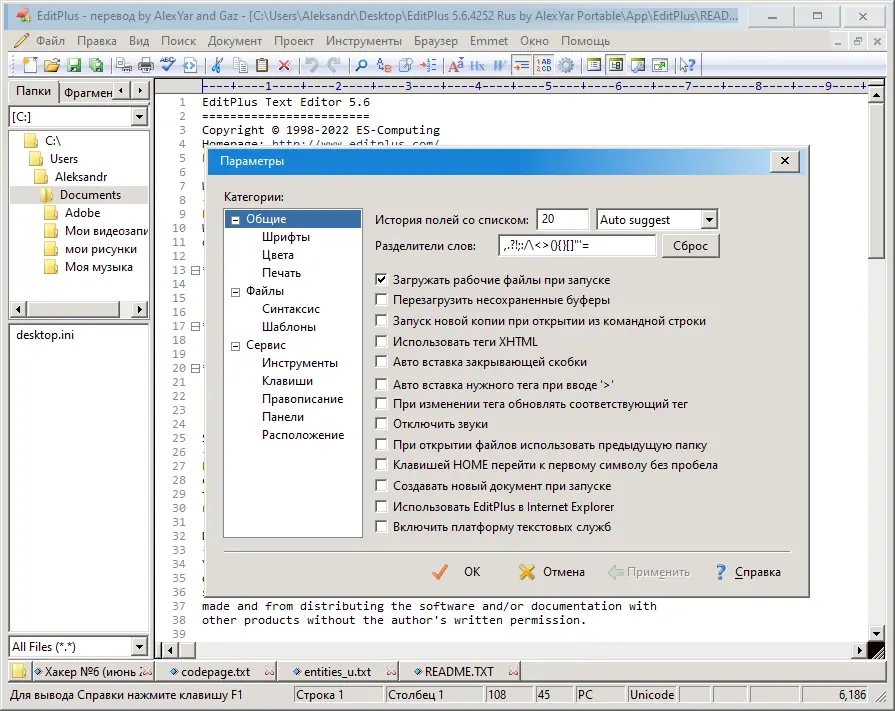Screen dimensions: 895x711
Task: Click the arrow-question Help toolbar icon
Action: 687,65
